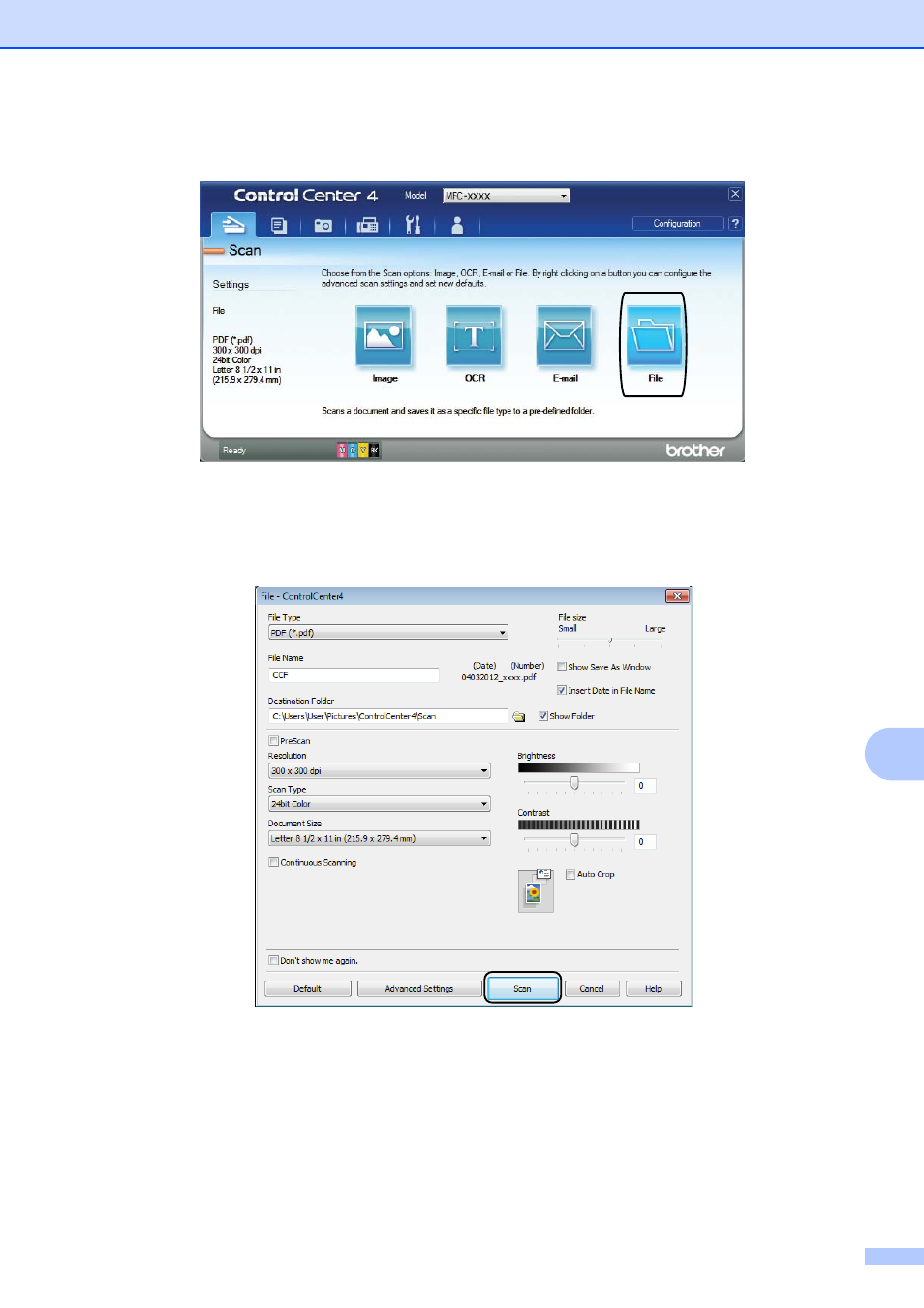Adjust the Brightness slider

[574, 783]
